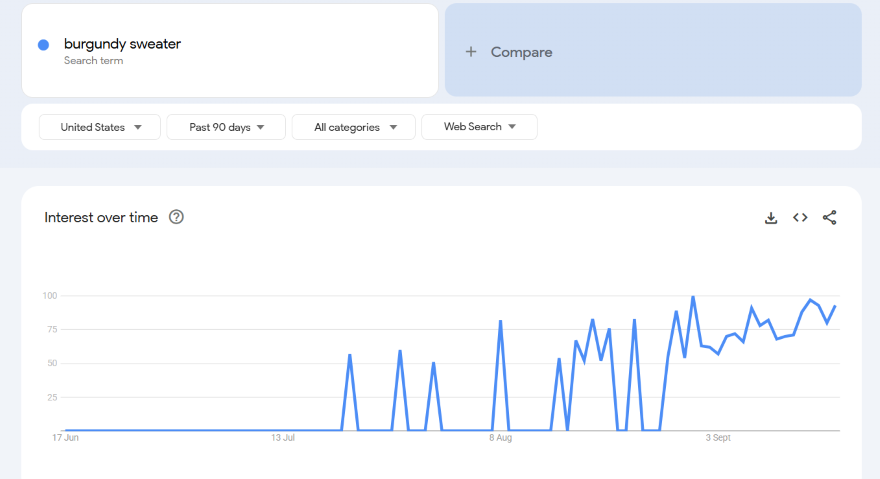
Task: Open the United States region dropdown
Action: (x=100, y=127)
